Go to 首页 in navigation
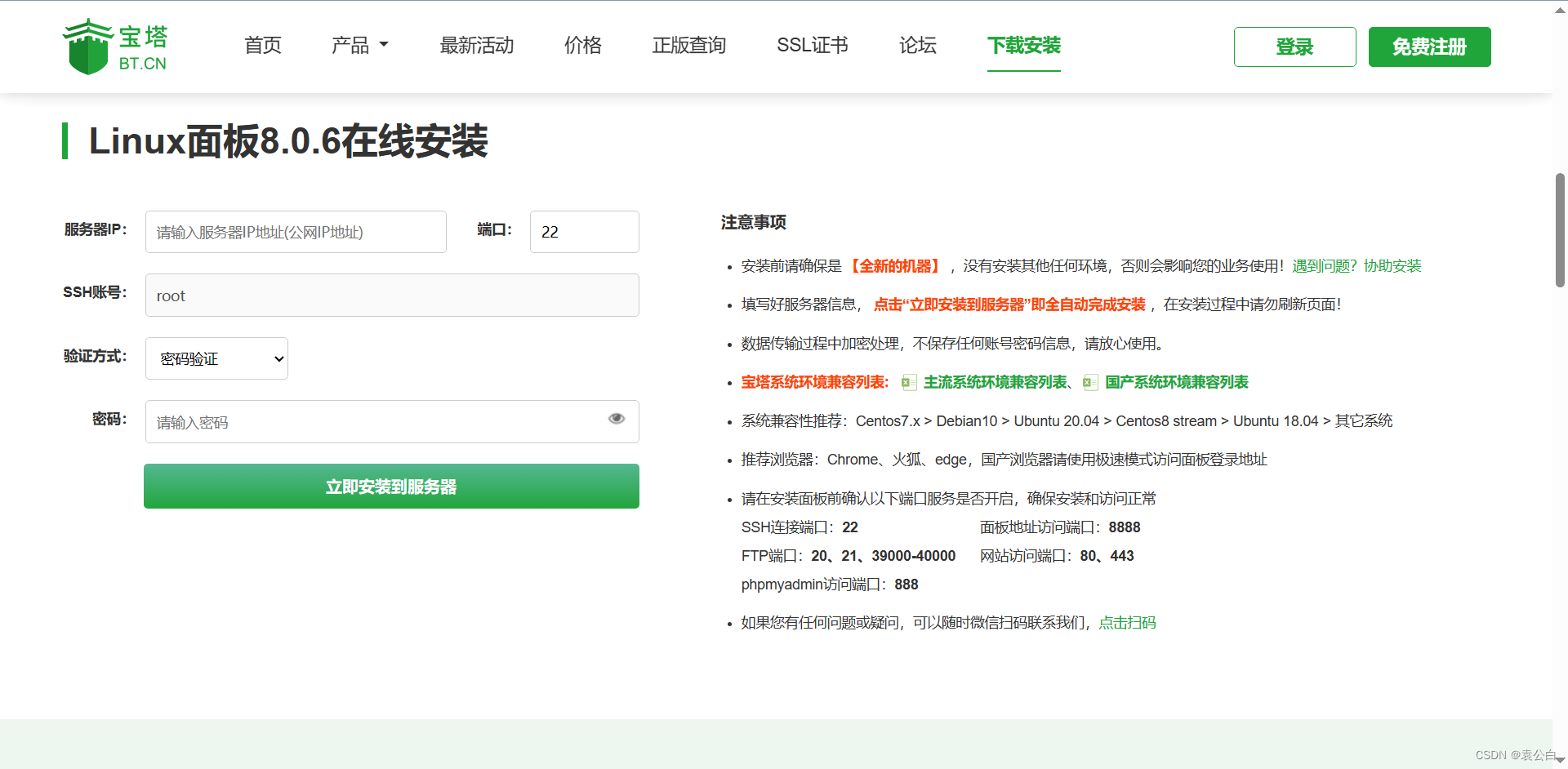 pyautogui.click(x=263, y=45)
